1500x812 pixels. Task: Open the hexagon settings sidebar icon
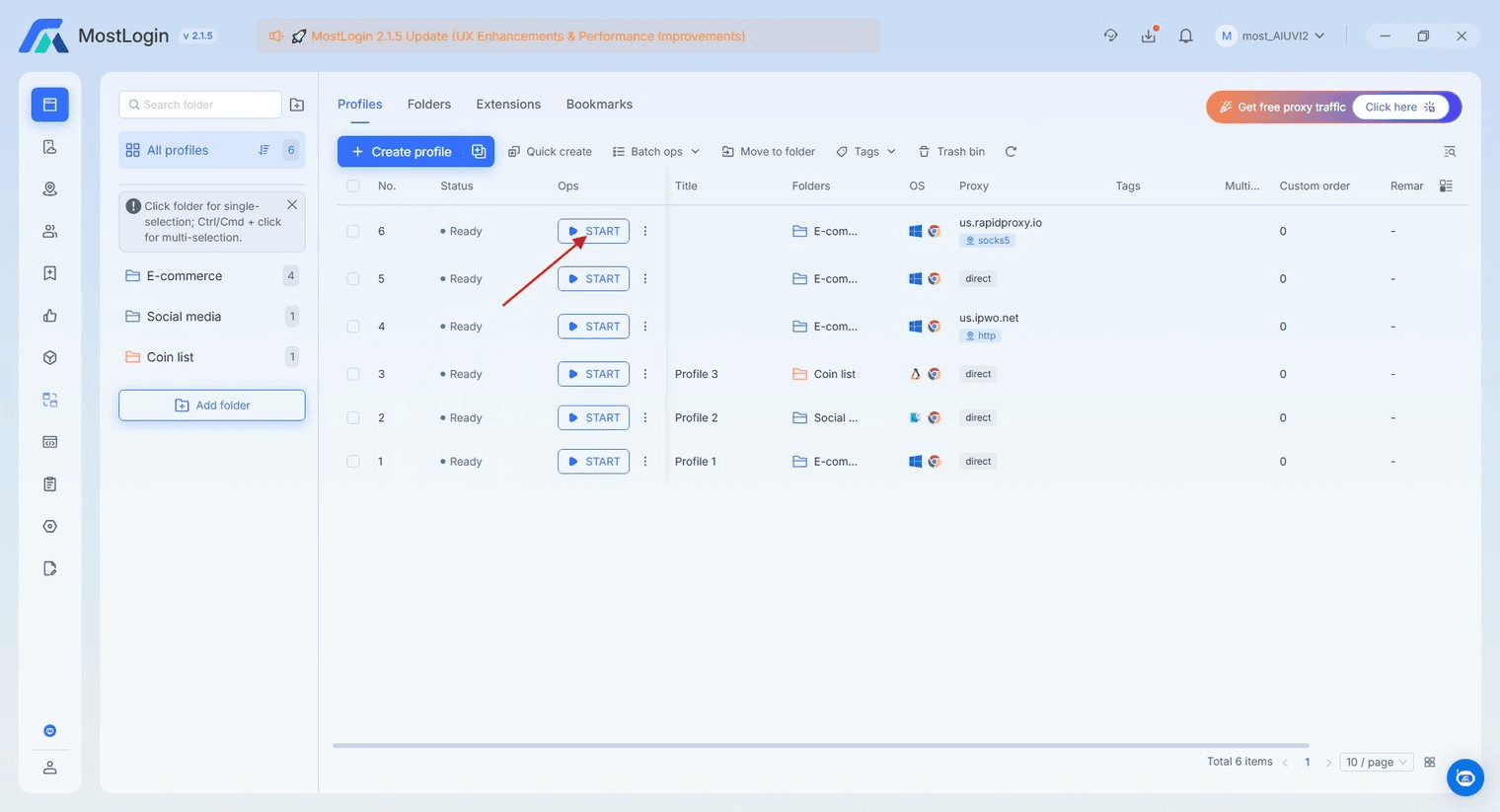coord(49,526)
